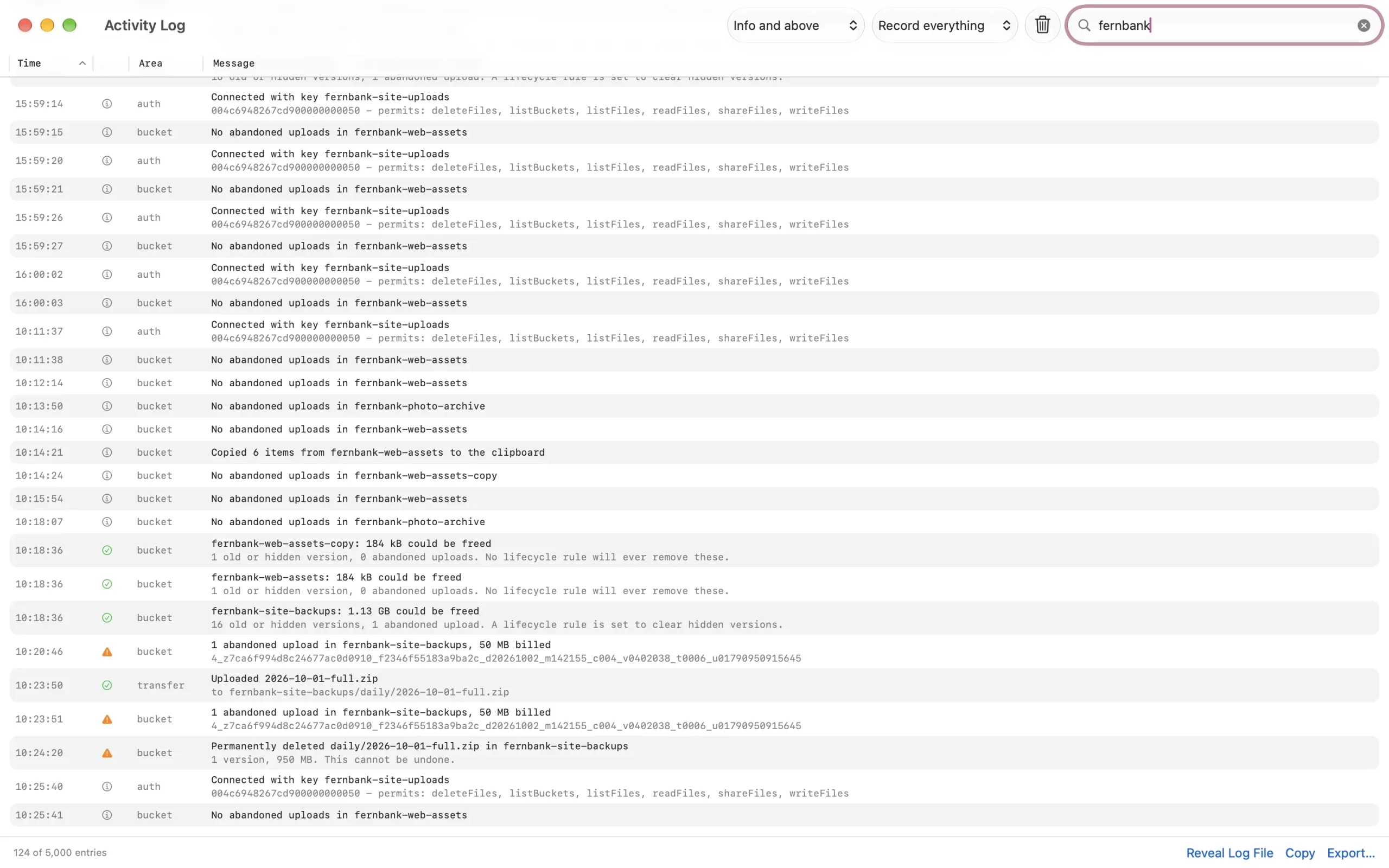The image size is (1389, 868).
Task: Open Reveal Log File link
Action: click(x=1229, y=852)
